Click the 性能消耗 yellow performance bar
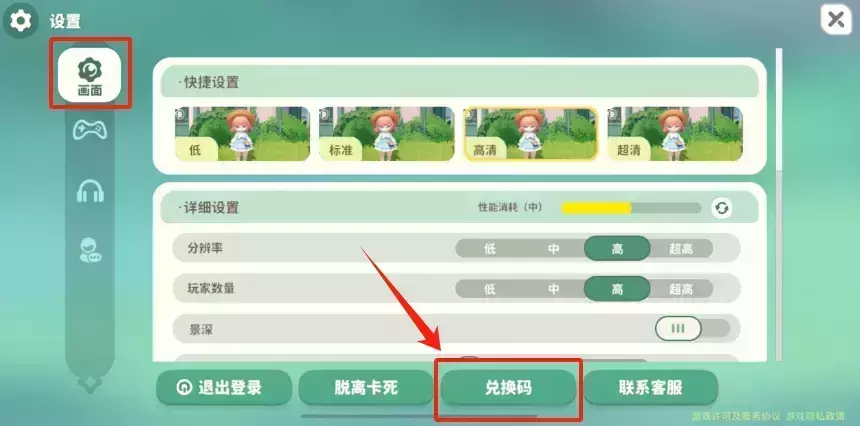860x426 pixels. 631,208
